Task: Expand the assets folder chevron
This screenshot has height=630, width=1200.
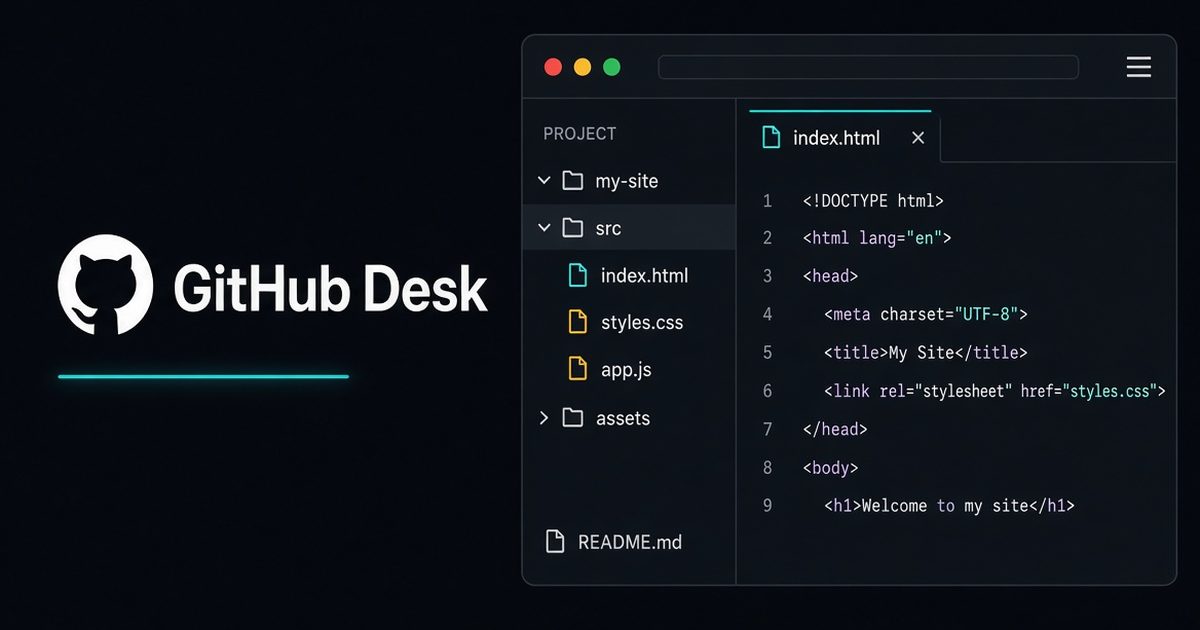Action: [x=544, y=418]
